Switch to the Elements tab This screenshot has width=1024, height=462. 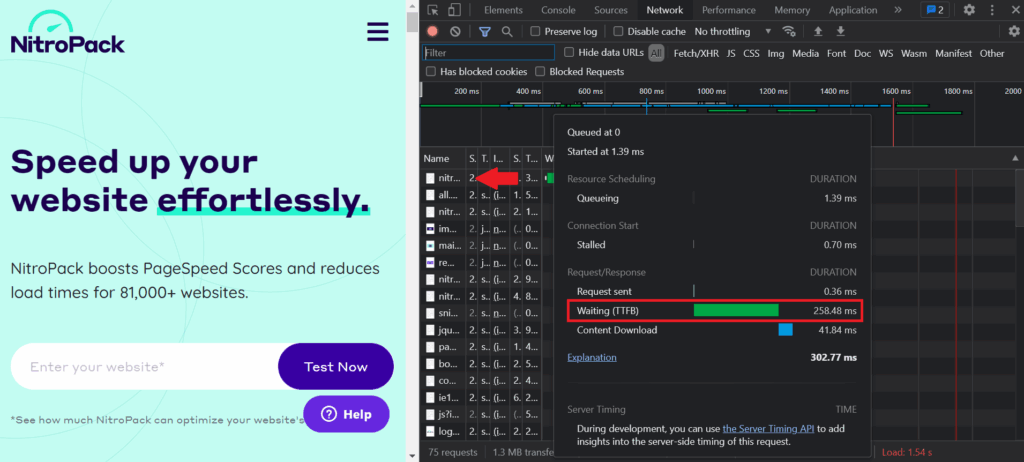(x=503, y=10)
